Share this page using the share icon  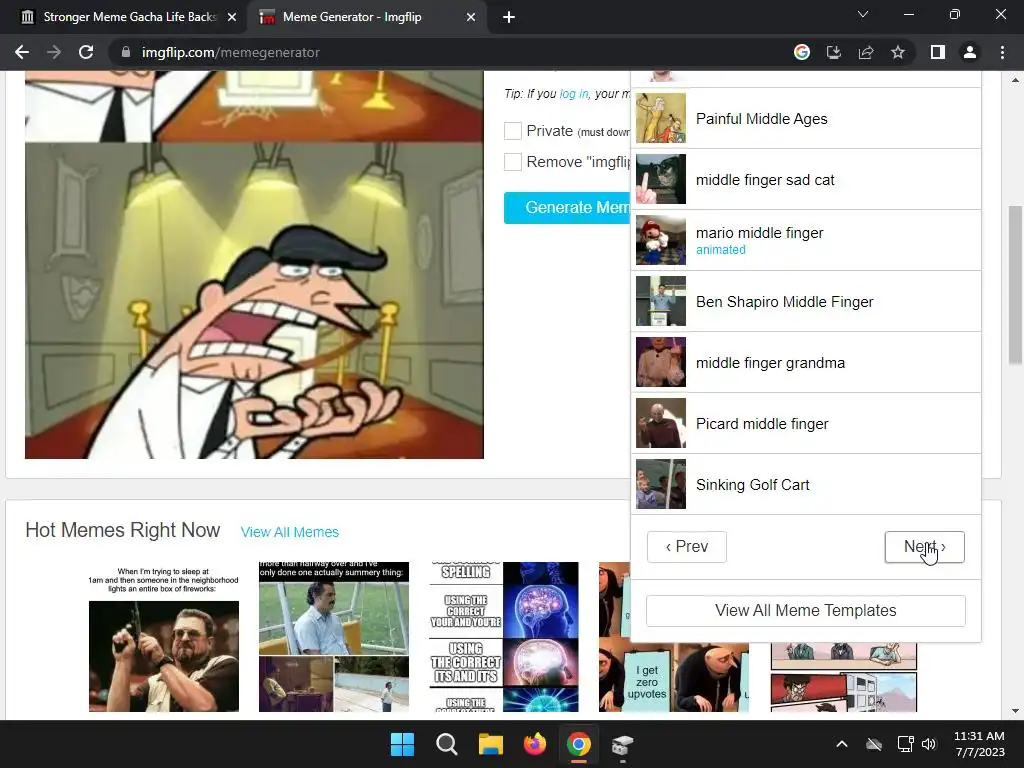coord(866,52)
